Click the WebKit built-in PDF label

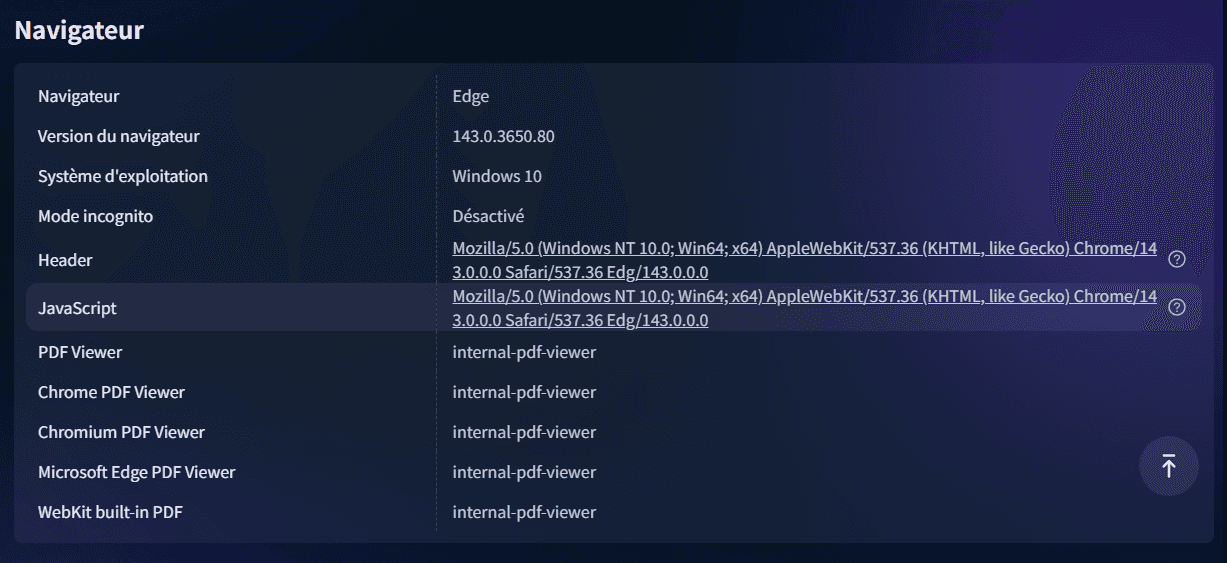coord(110,512)
